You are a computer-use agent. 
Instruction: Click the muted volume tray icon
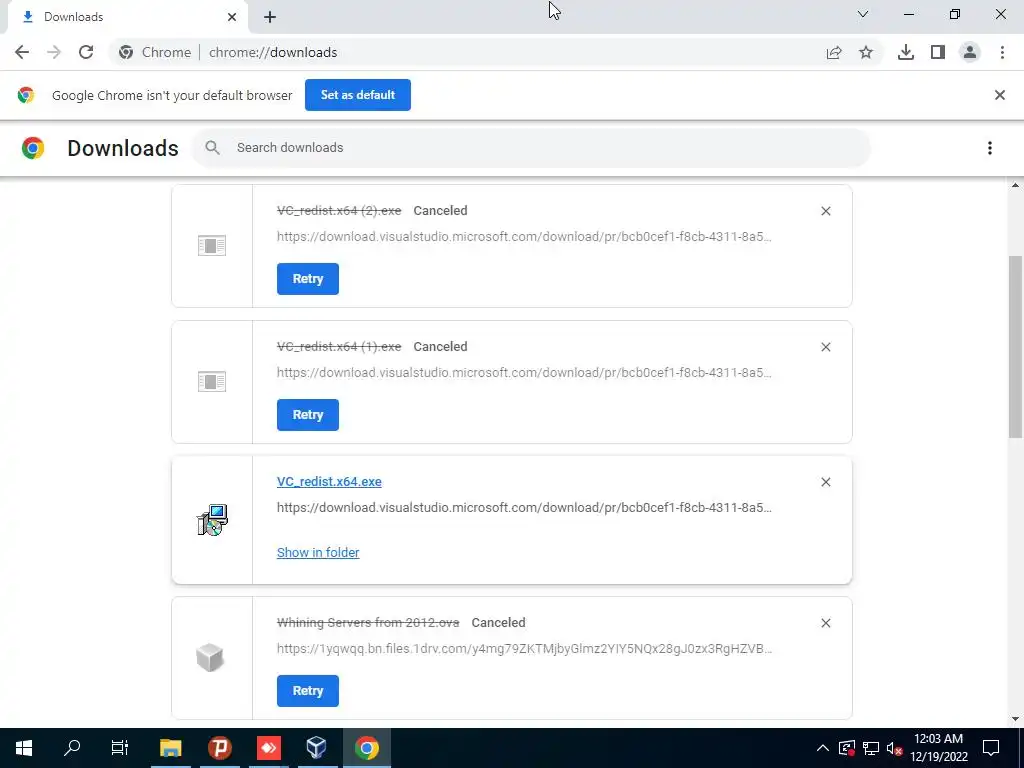895,748
